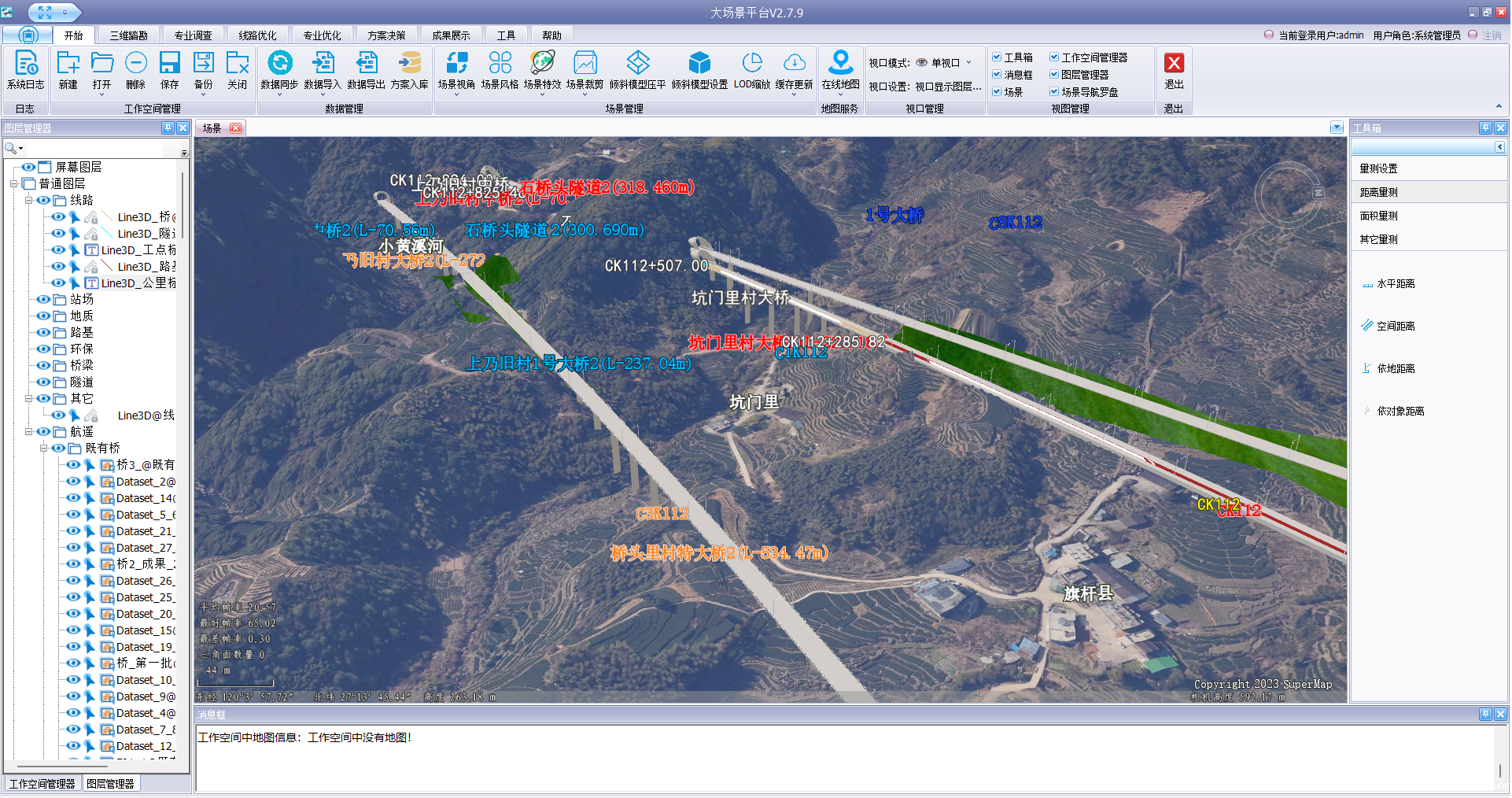Viewport: 1512px width, 798px height.
Task: Open the 成果展示 ribbon tab
Action: point(451,35)
